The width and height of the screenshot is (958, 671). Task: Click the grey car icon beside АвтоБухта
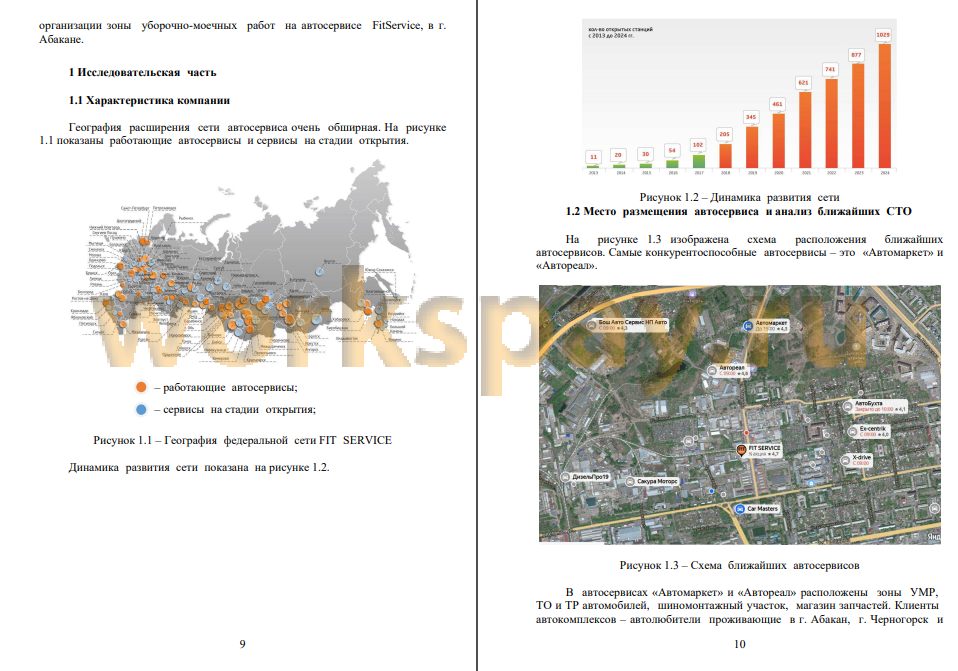tap(847, 406)
